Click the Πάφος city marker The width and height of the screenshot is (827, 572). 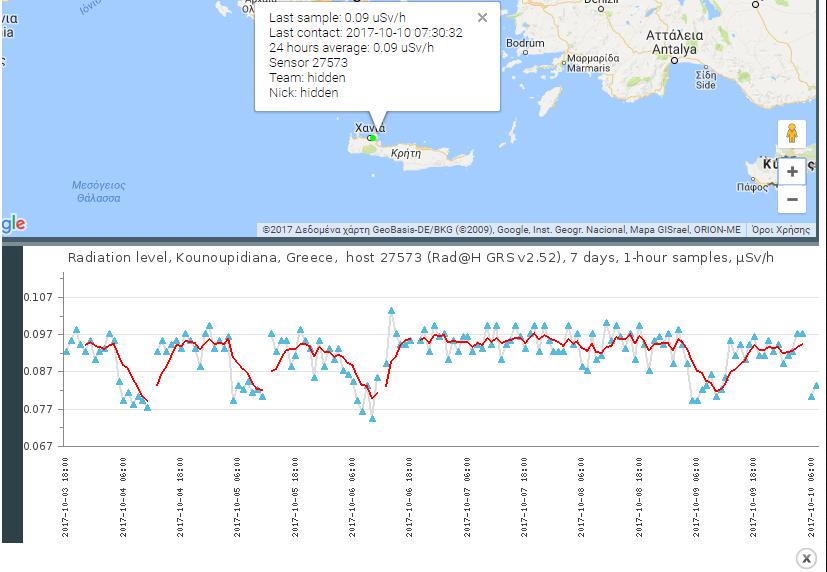click(x=752, y=186)
